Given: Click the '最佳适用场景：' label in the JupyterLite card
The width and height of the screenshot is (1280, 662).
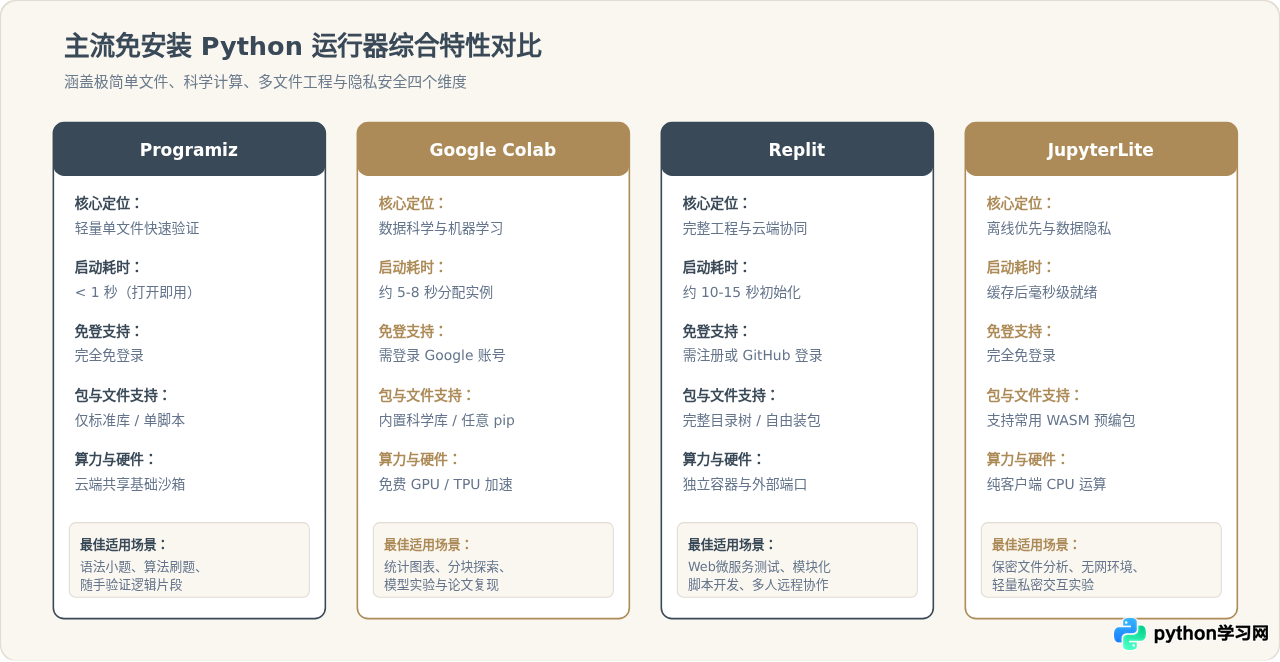Looking at the screenshot, I should click(x=1036, y=545).
